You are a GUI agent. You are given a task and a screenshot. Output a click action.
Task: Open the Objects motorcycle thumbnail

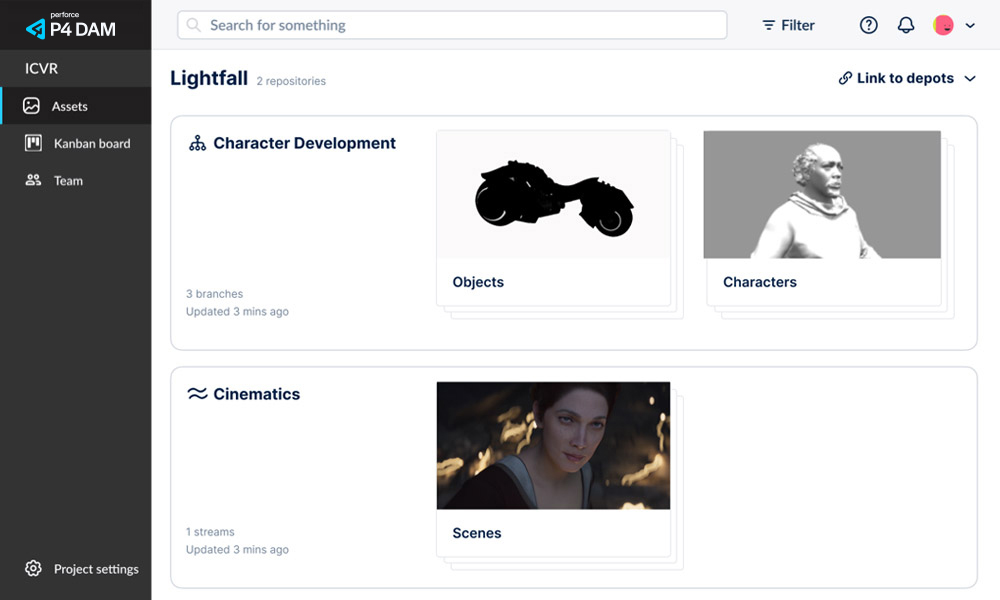[x=553, y=195]
